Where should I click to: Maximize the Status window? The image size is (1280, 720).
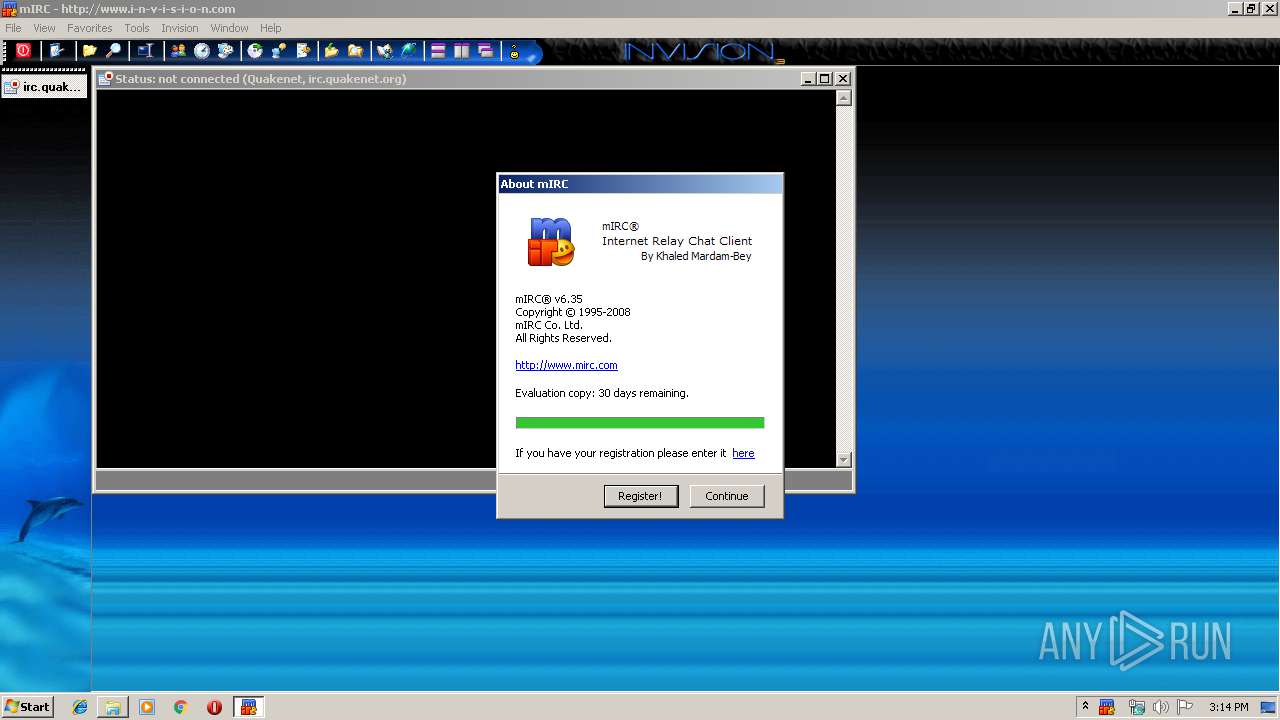(x=825, y=78)
